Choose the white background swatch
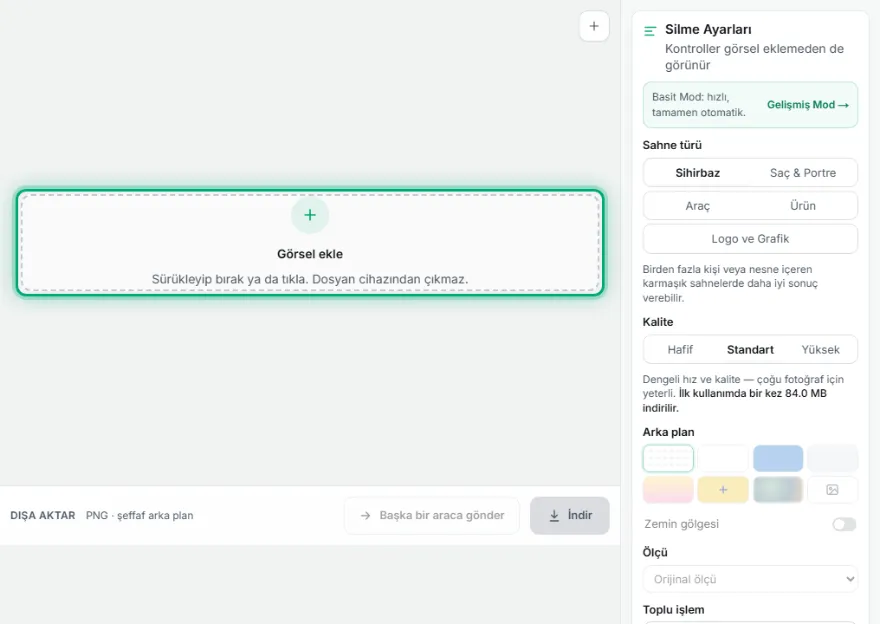This screenshot has width=880, height=624. (x=723, y=458)
